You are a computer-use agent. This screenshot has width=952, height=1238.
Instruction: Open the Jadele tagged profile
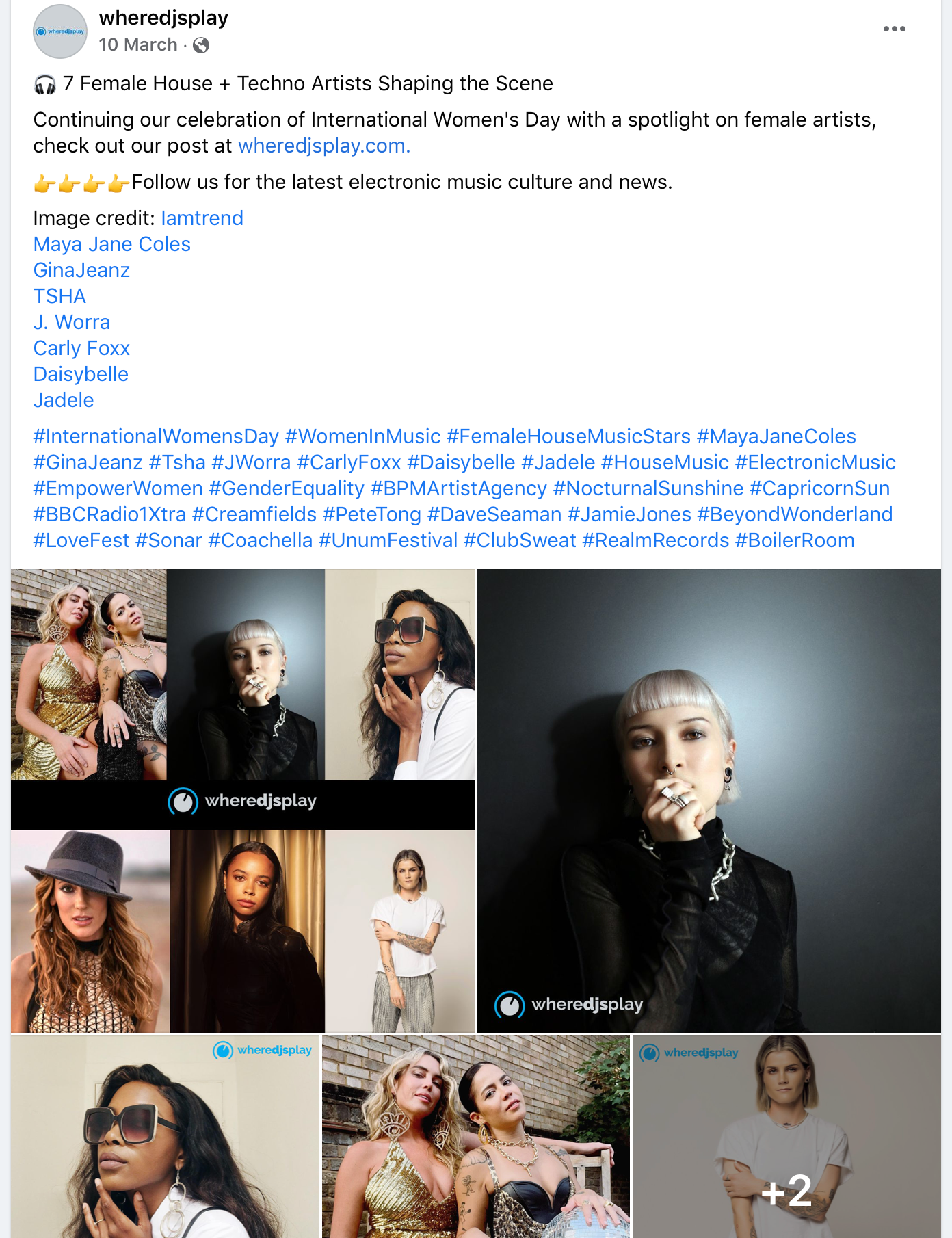click(x=64, y=400)
